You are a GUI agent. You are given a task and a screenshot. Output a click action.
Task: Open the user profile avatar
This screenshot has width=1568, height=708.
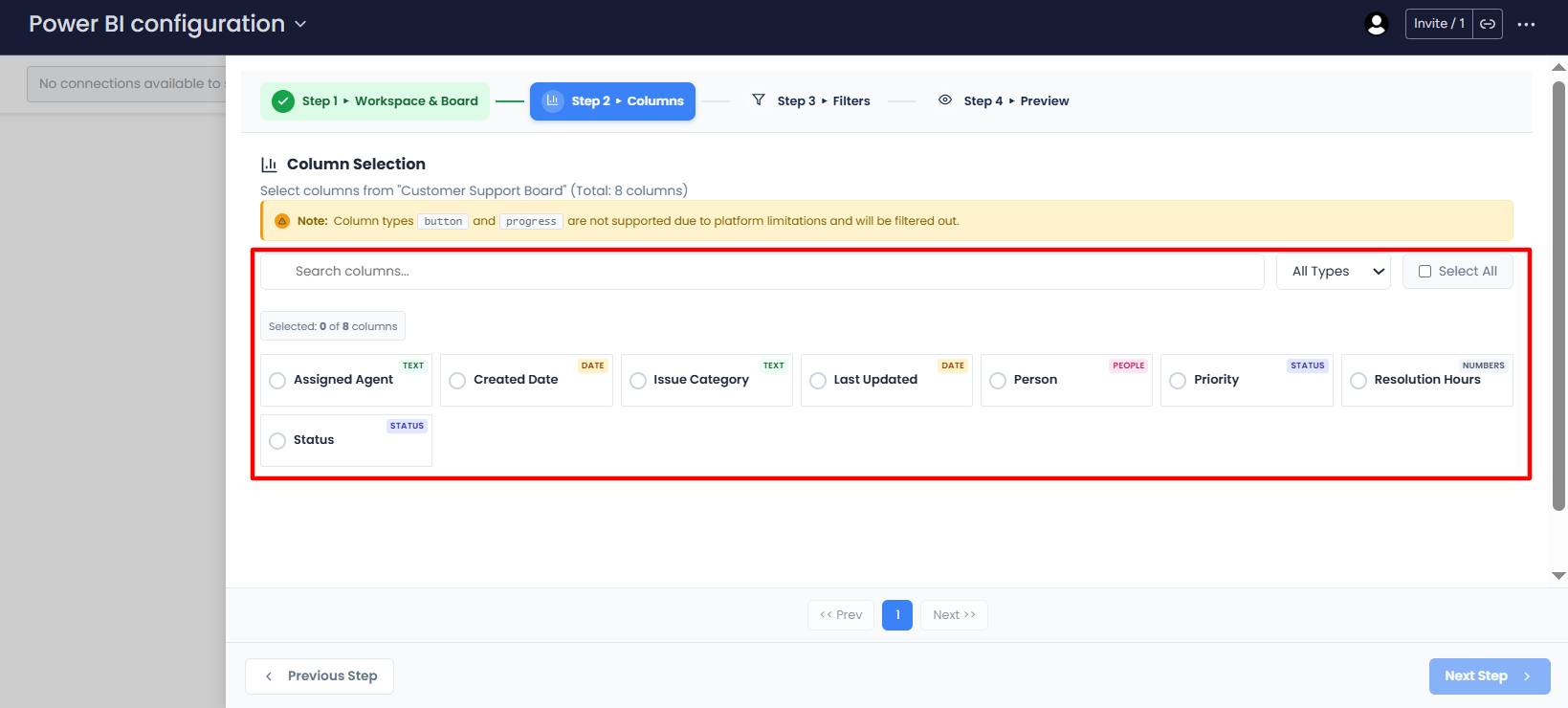coord(1377,24)
